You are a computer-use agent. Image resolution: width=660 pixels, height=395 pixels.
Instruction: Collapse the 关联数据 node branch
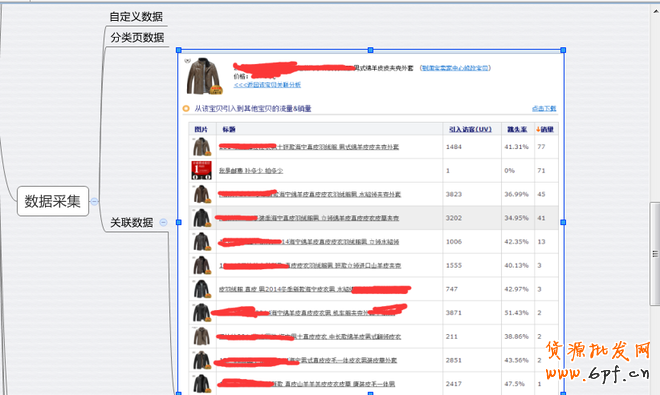[163, 222]
